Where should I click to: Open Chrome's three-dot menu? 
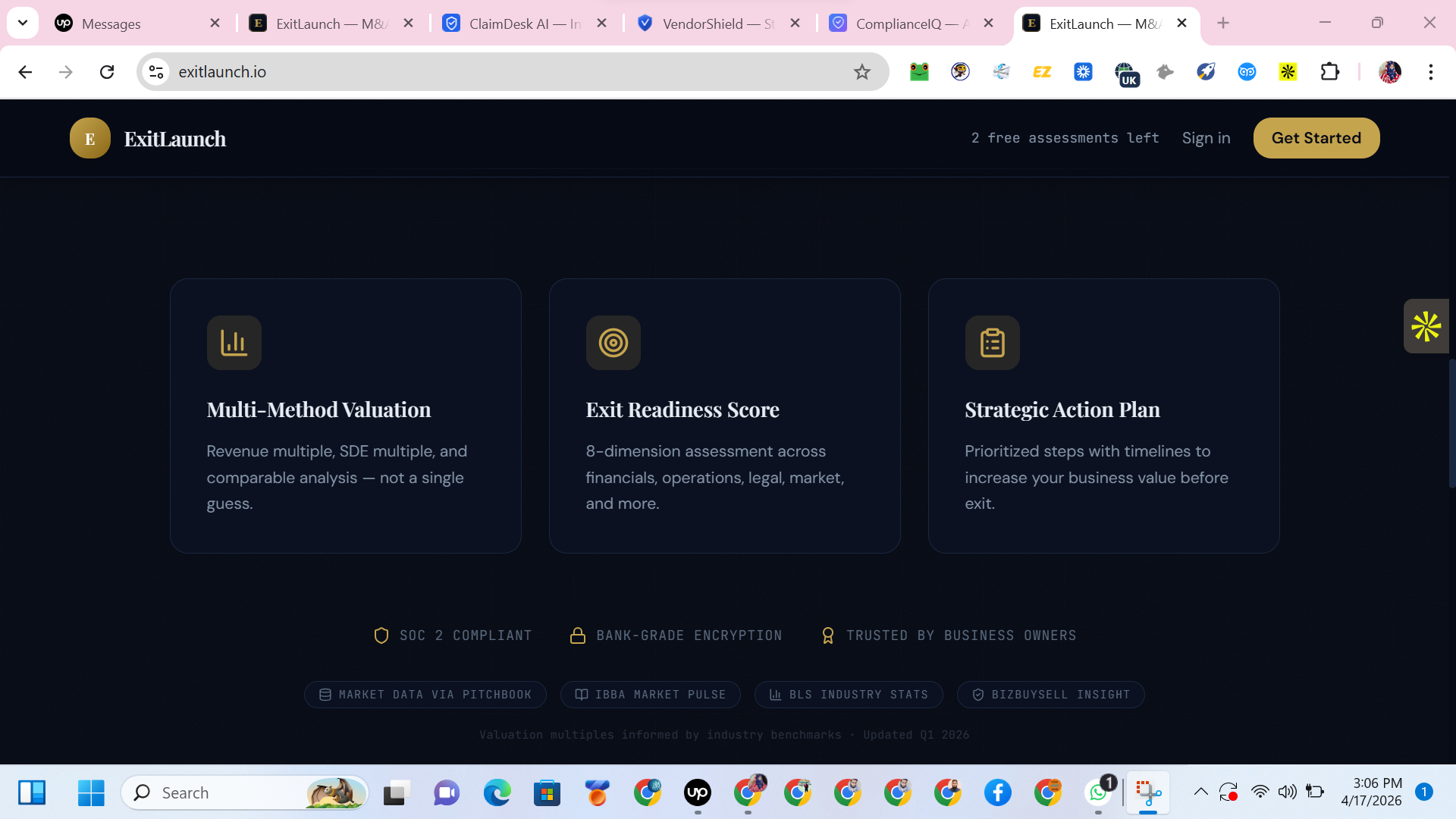point(1430,72)
